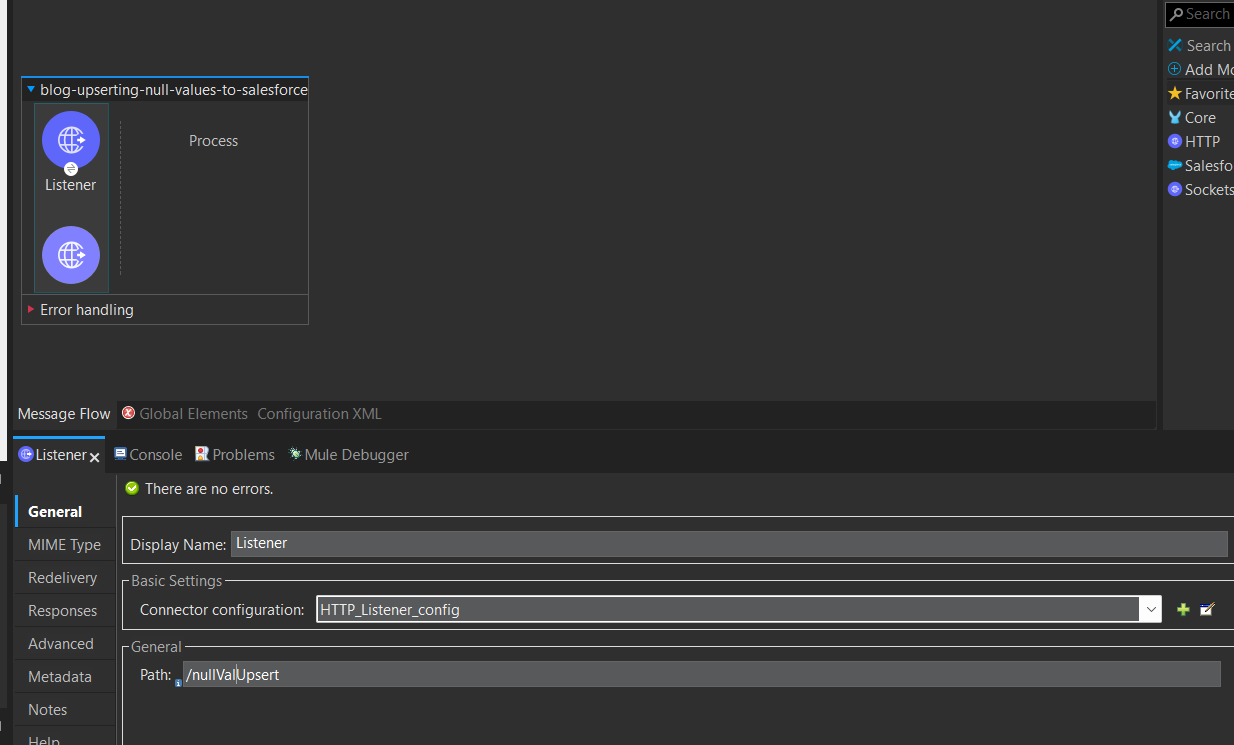This screenshot has width=1234, height=745.
Task: Select the second HTTP listener icon in flow
Action: click(71, 255)
